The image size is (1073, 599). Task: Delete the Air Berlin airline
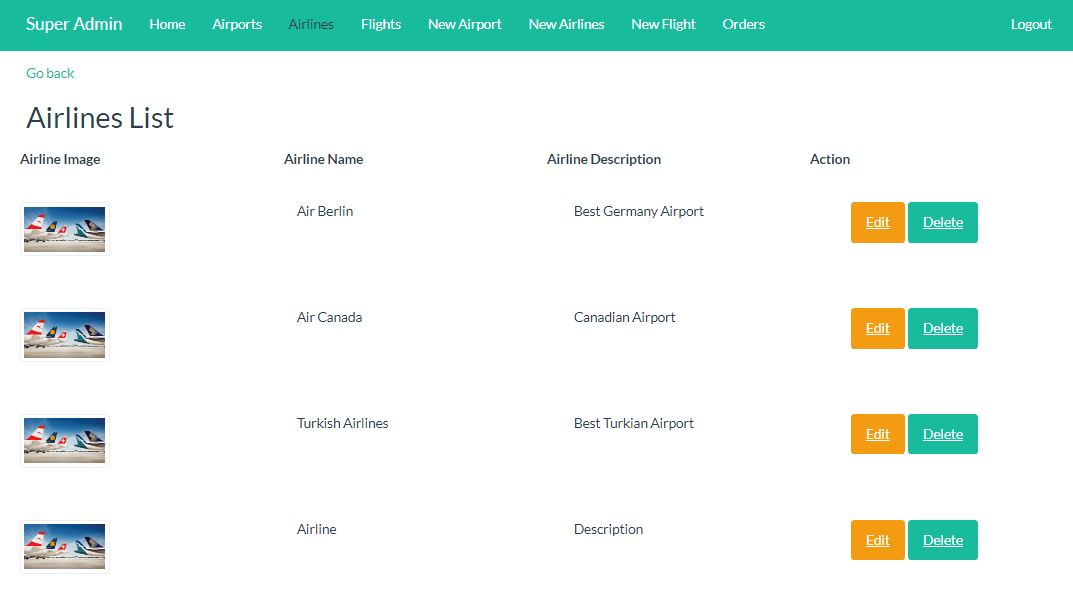[942, 222]
